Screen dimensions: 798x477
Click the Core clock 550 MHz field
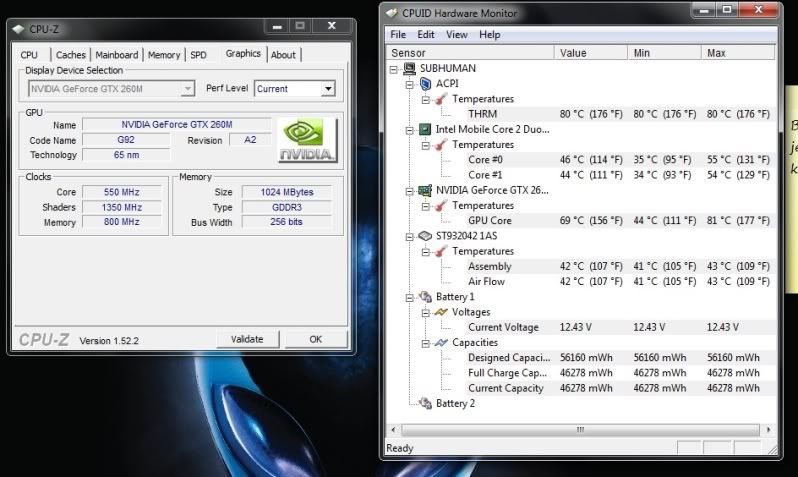(122, 192)
